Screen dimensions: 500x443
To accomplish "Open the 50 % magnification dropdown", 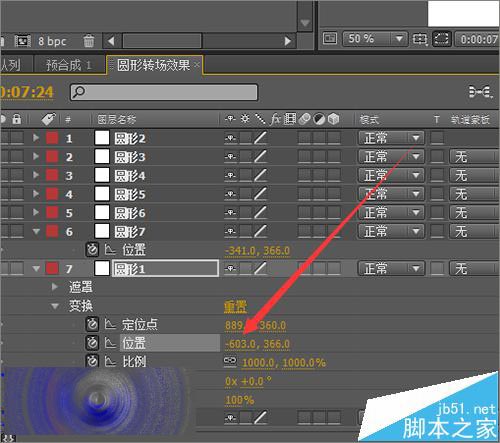I will point(375,39).
